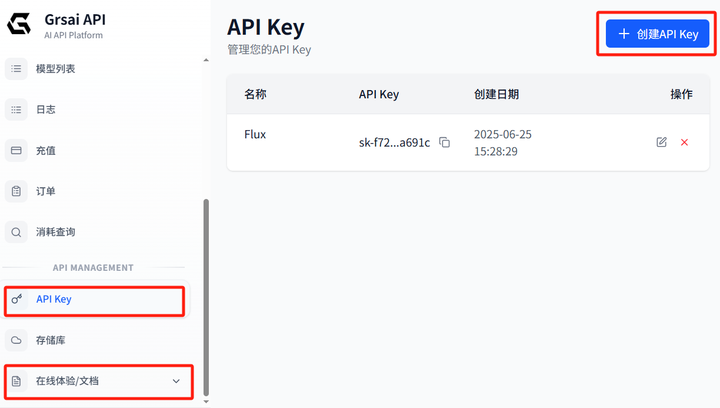720x408 pixels.
Task: Open 模型列表 in the sidebar
Action: pos(55,69)
